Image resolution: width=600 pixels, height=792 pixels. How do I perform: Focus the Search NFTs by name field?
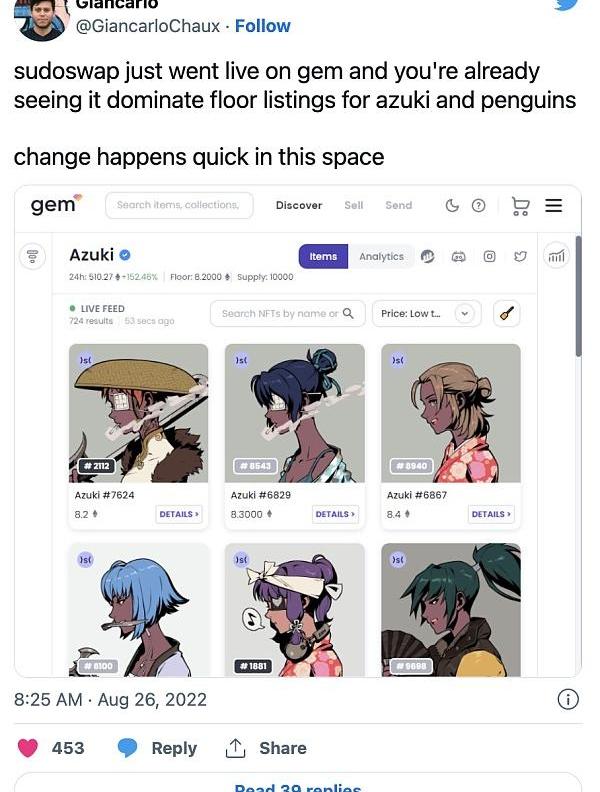pos(287,314)
